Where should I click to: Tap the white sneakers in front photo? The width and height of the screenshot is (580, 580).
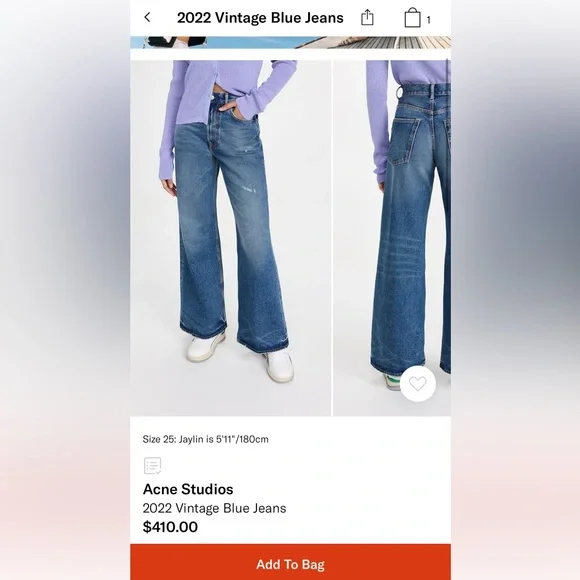click(x=241, y=357)
